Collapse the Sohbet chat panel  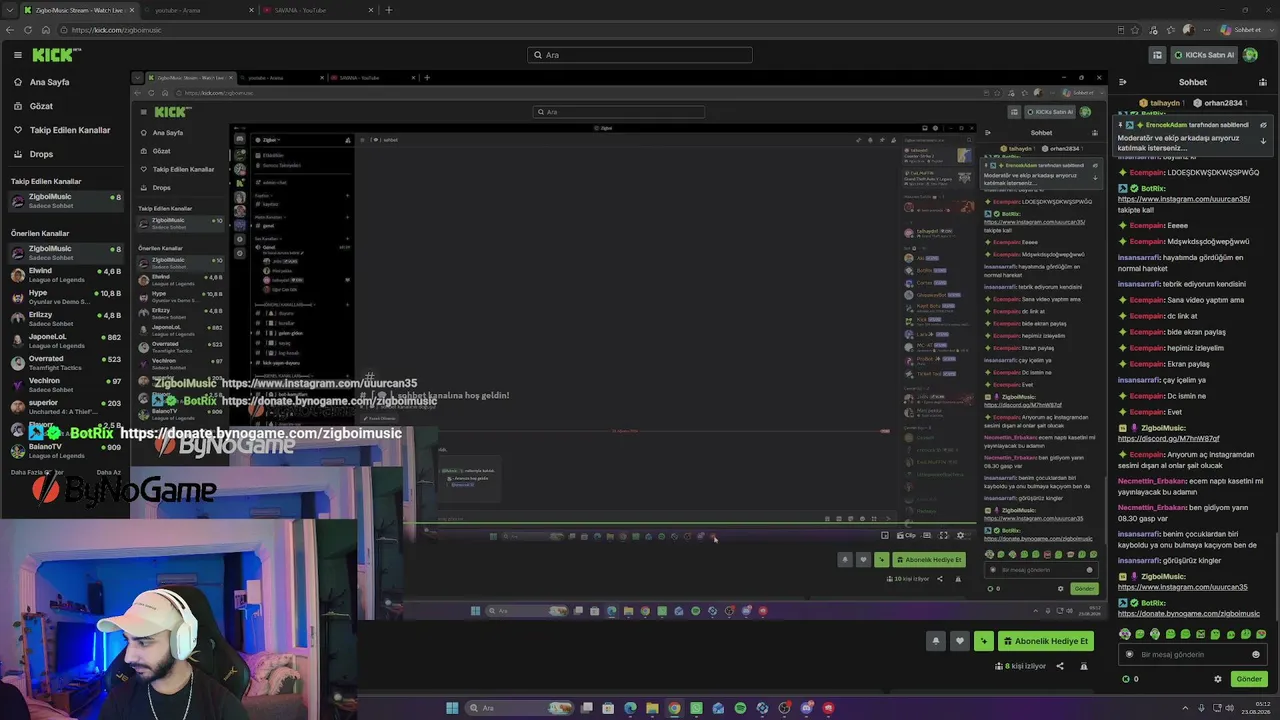tap(1123, 82)
